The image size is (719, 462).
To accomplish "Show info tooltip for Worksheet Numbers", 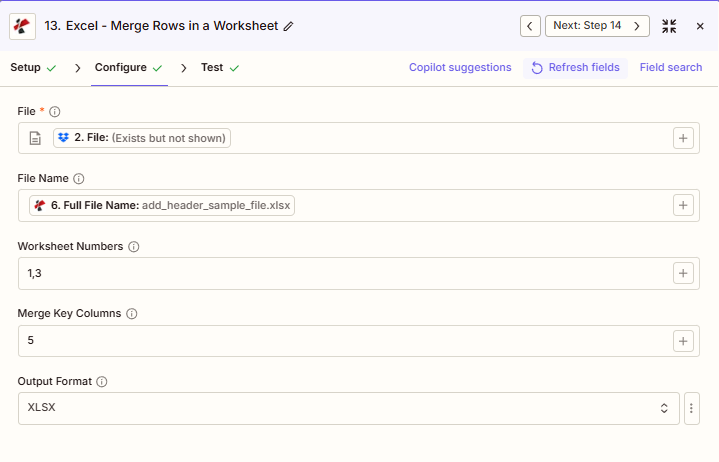I will click(x=133, y=247).
